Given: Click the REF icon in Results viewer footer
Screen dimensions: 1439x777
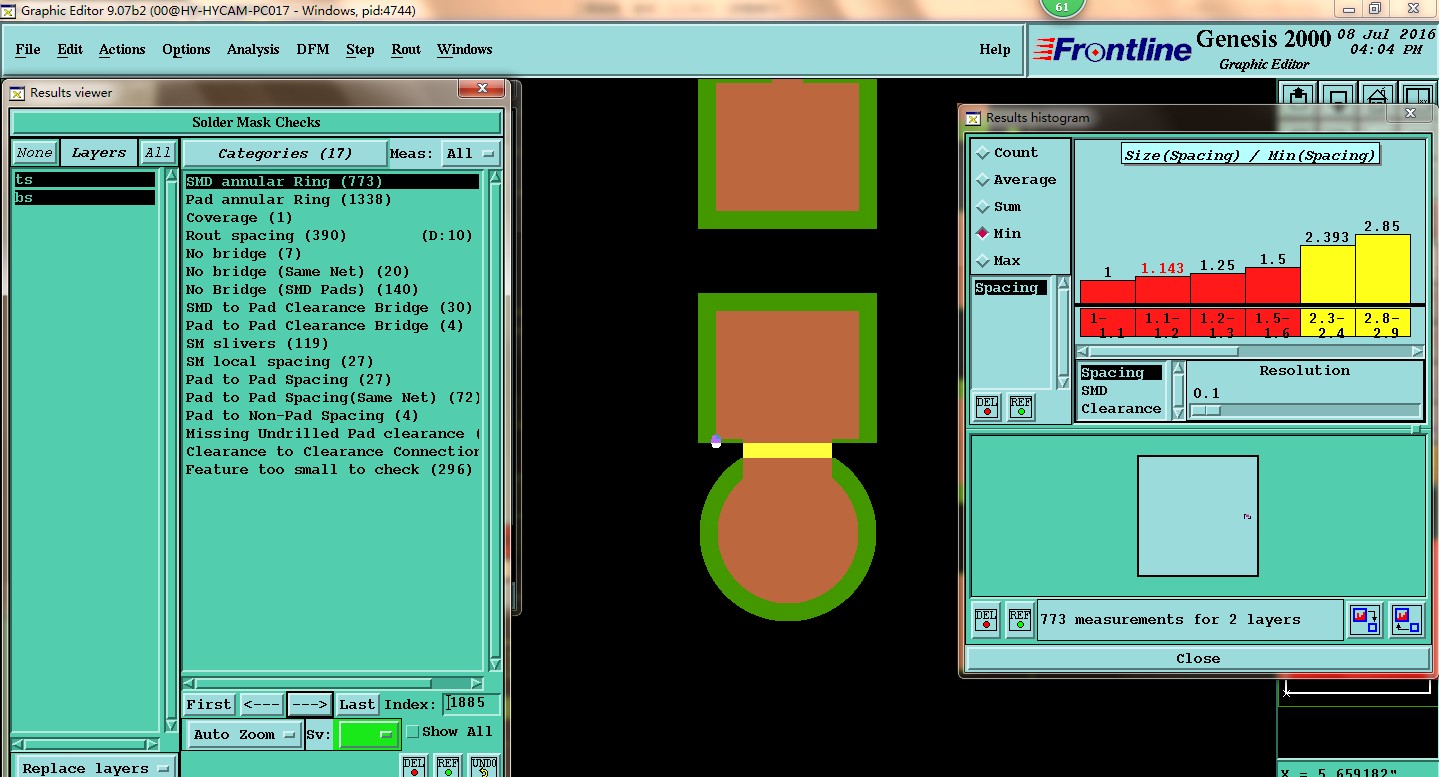Looking at the screenshot, I should (448, 766).
